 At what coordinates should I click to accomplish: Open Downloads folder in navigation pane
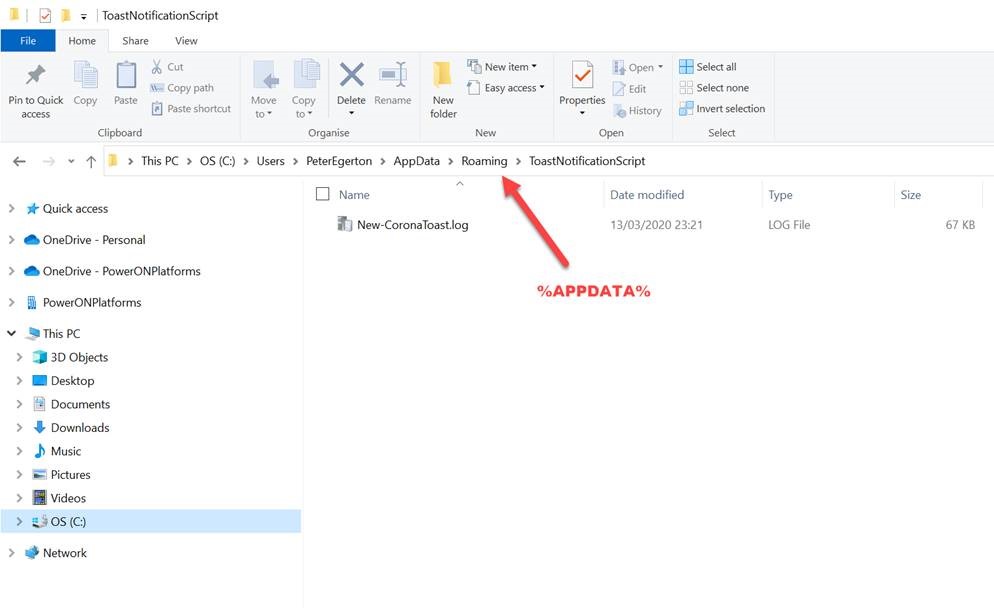click(80, 428)
